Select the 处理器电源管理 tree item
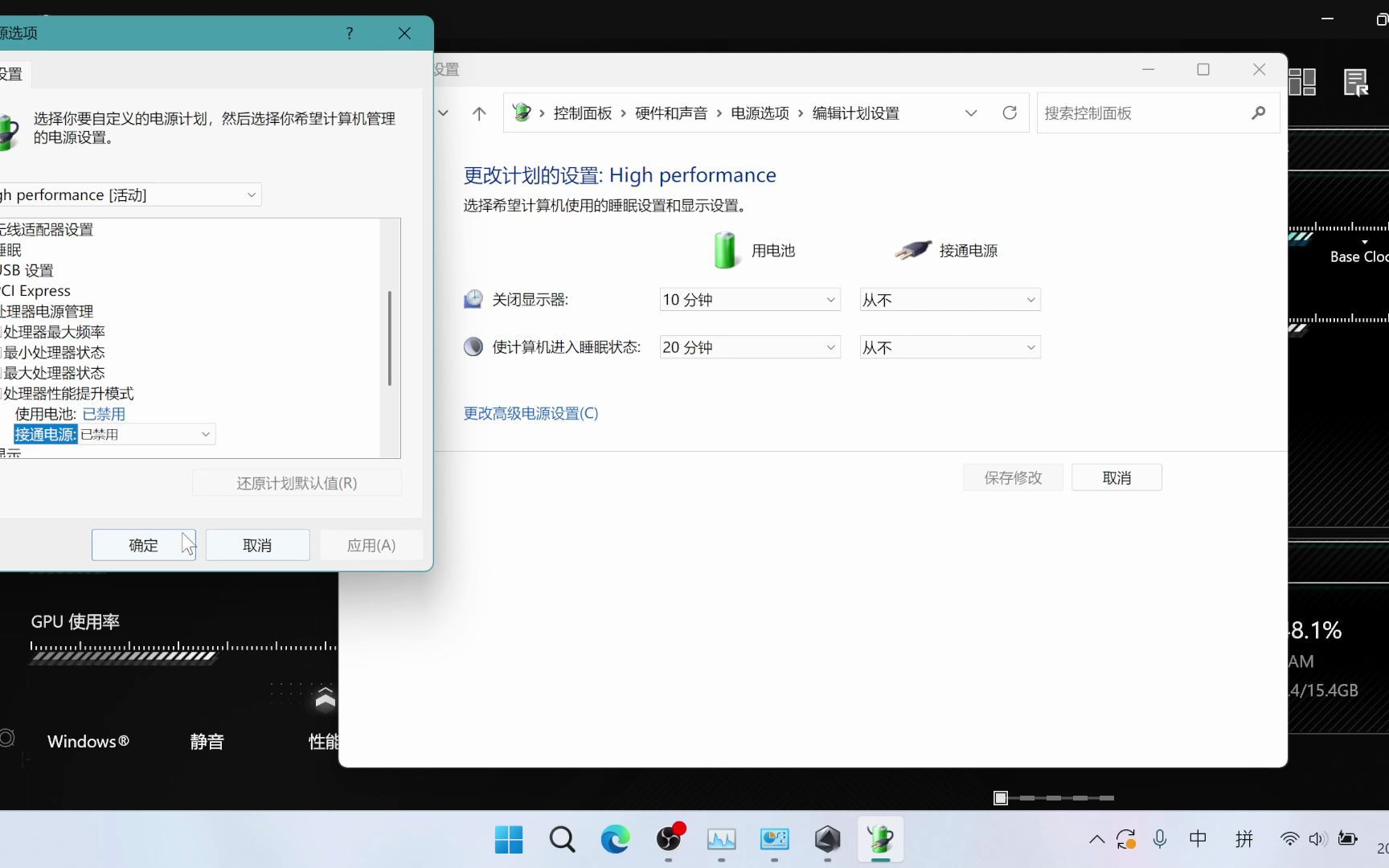1389x868 pixels. [47, 311]
